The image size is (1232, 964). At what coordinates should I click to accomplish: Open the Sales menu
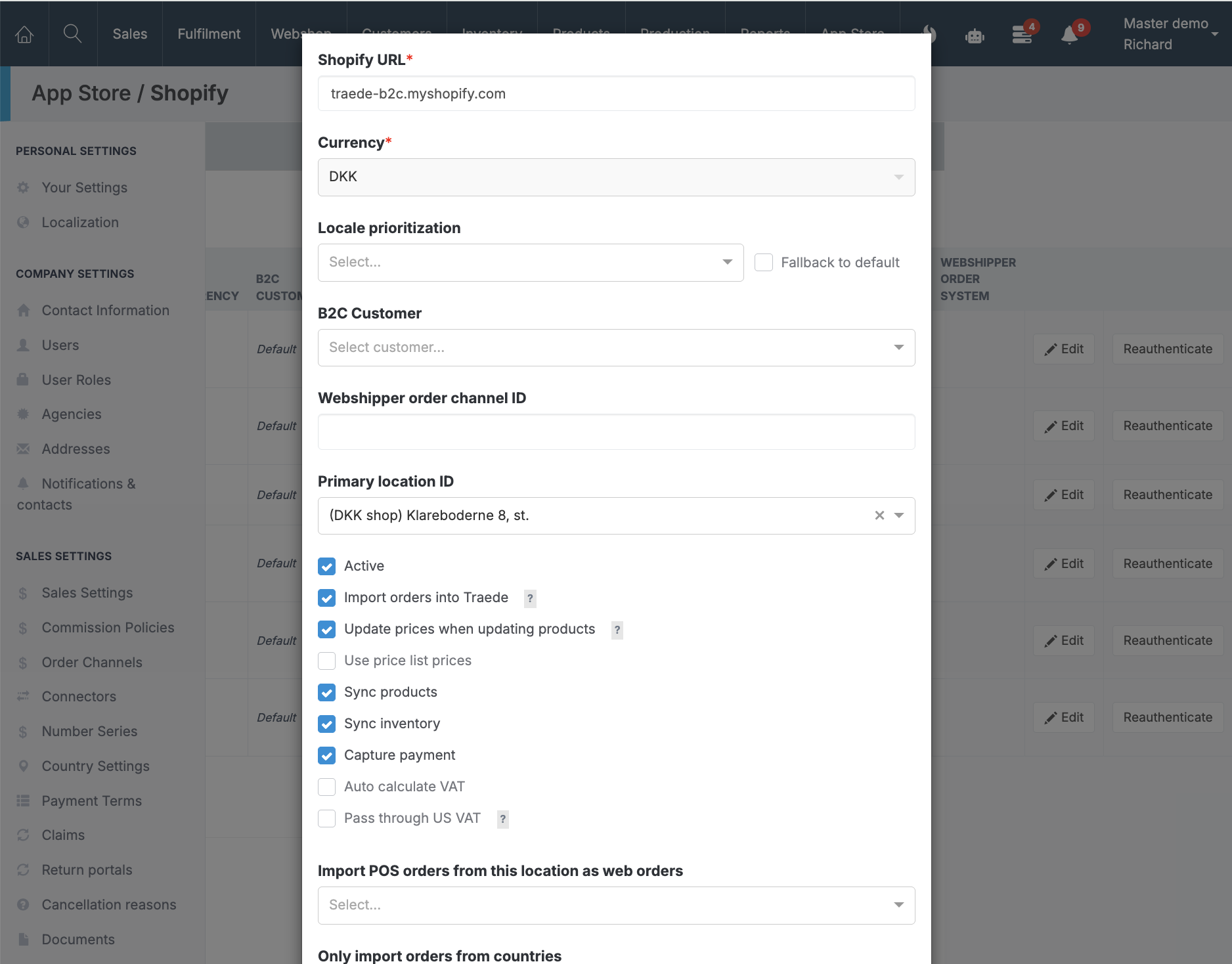pyautogui.click(x=130, y=34)
